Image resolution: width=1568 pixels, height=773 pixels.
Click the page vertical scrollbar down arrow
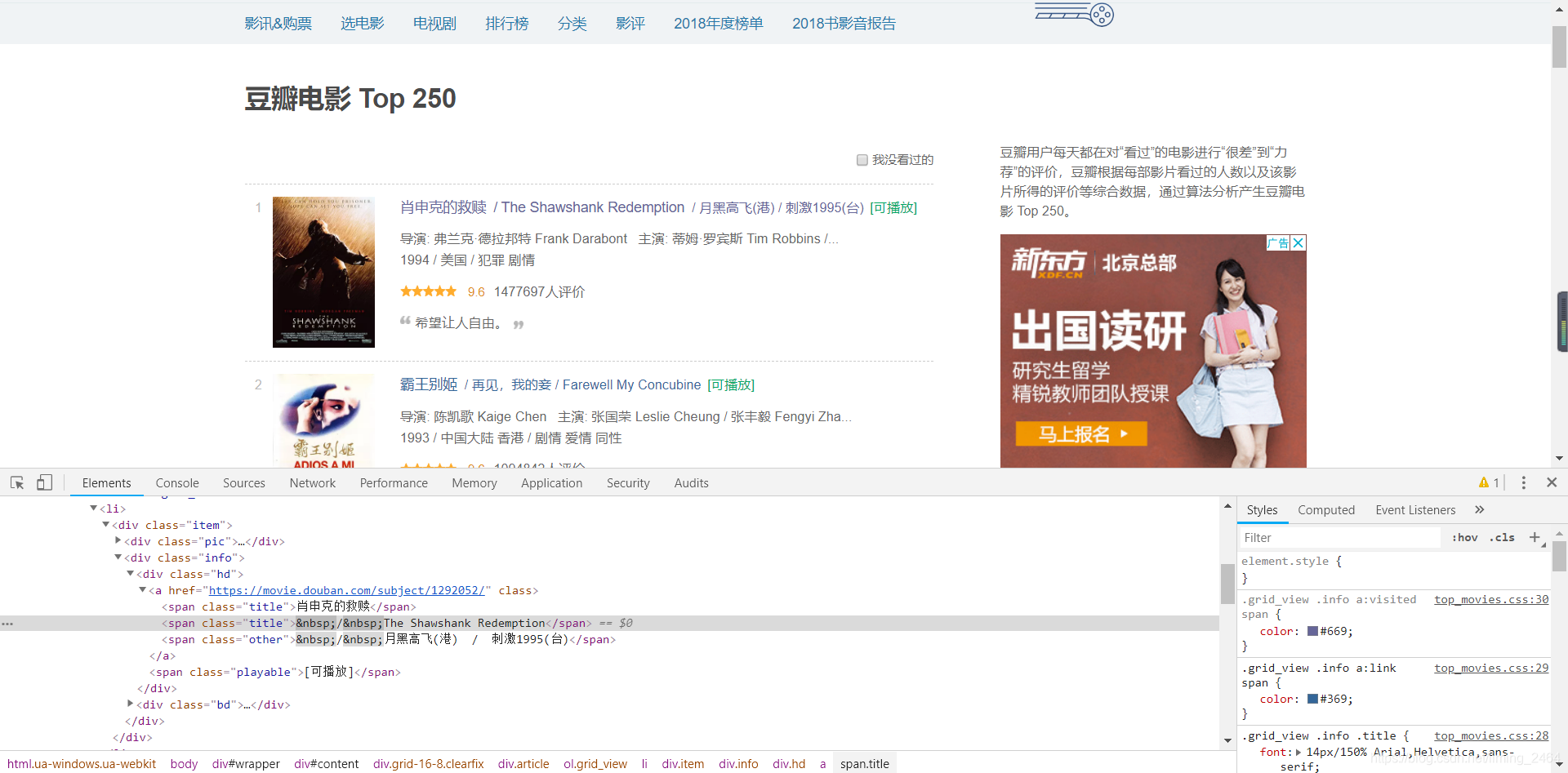coord(1559,459)
